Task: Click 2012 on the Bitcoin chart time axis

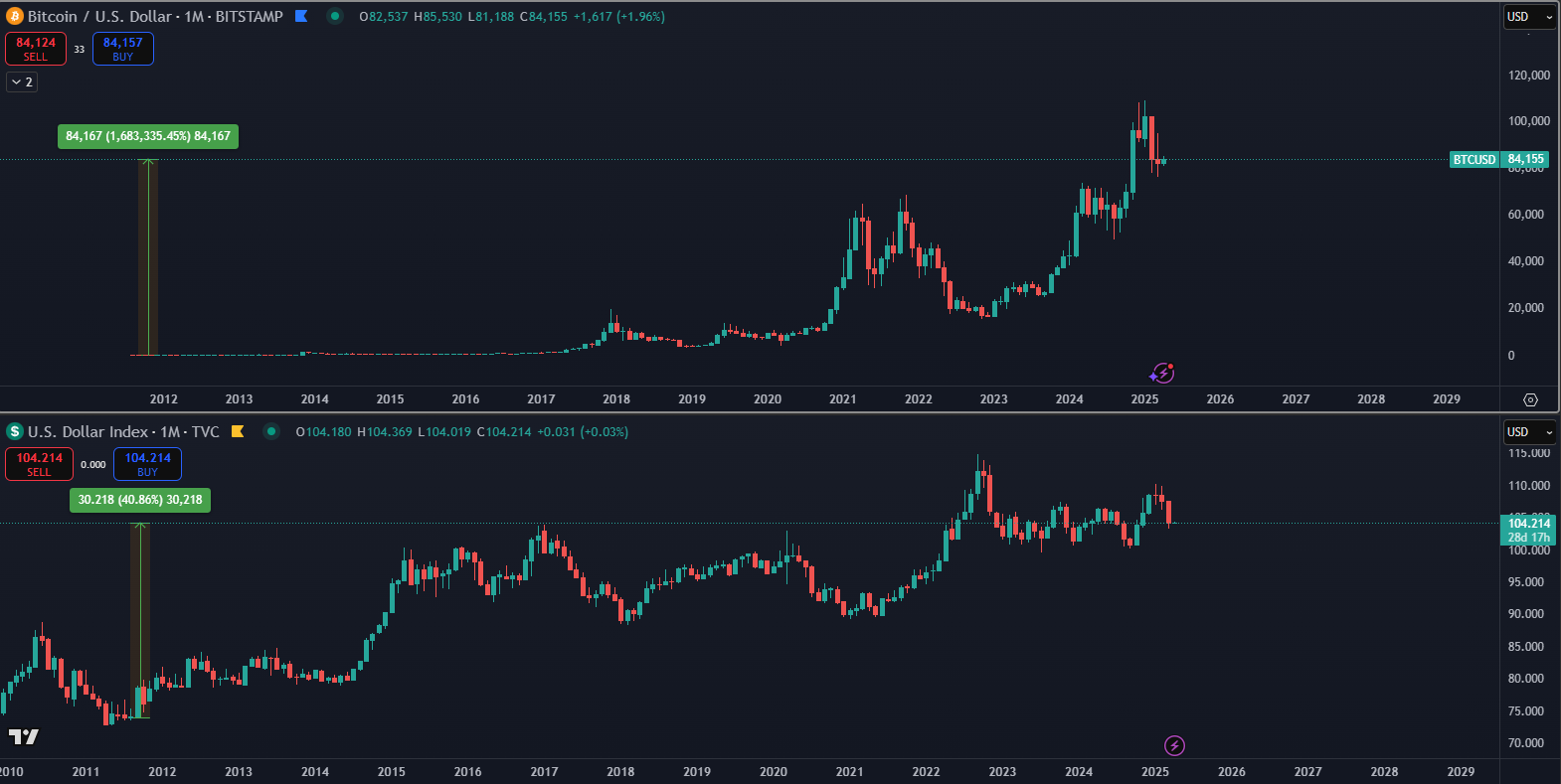Action: click(164, 399)
